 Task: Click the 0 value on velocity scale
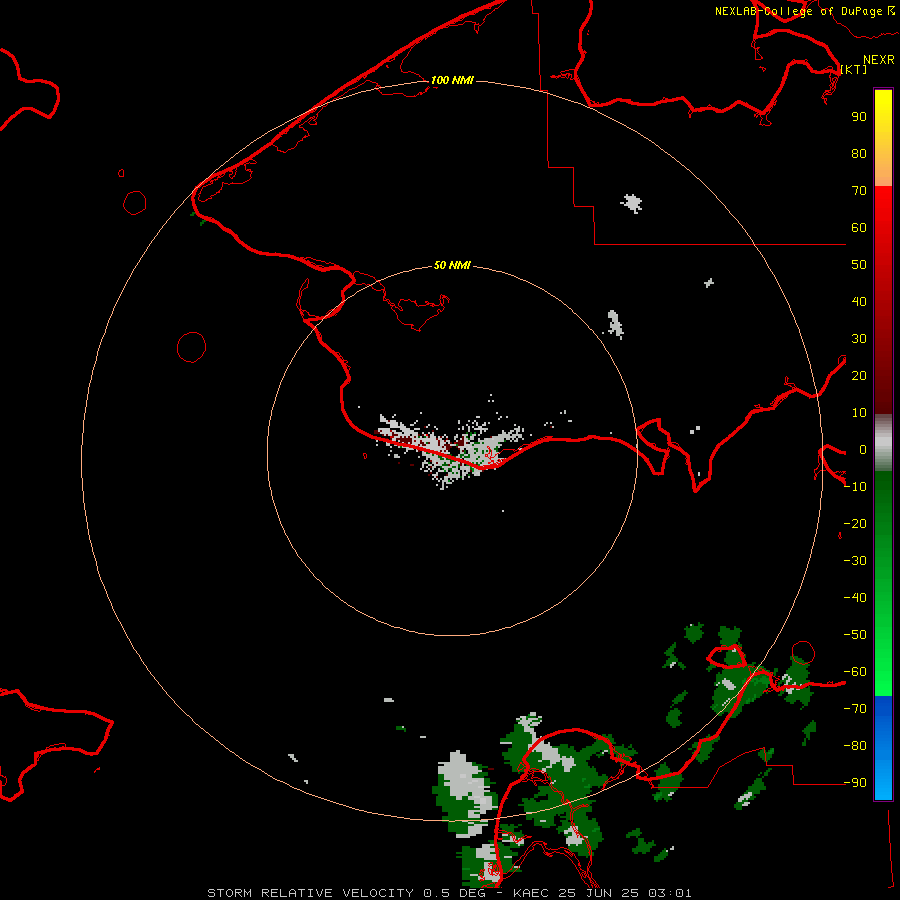[x=863, y=449]
